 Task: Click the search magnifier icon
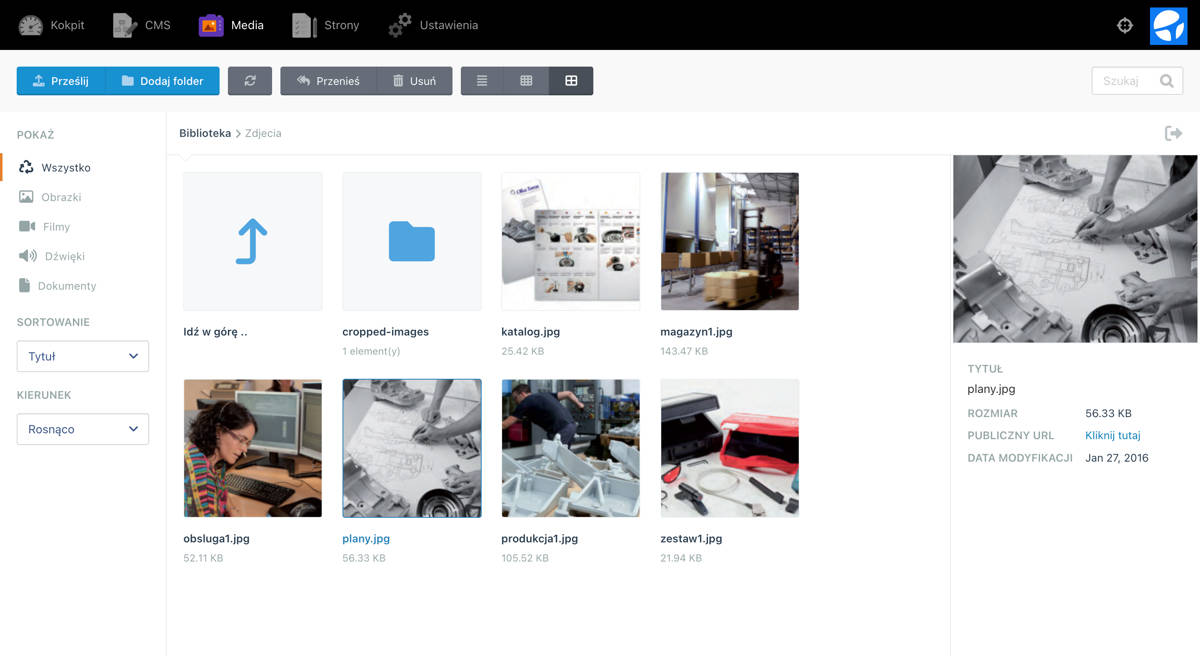coord(1167,81)
